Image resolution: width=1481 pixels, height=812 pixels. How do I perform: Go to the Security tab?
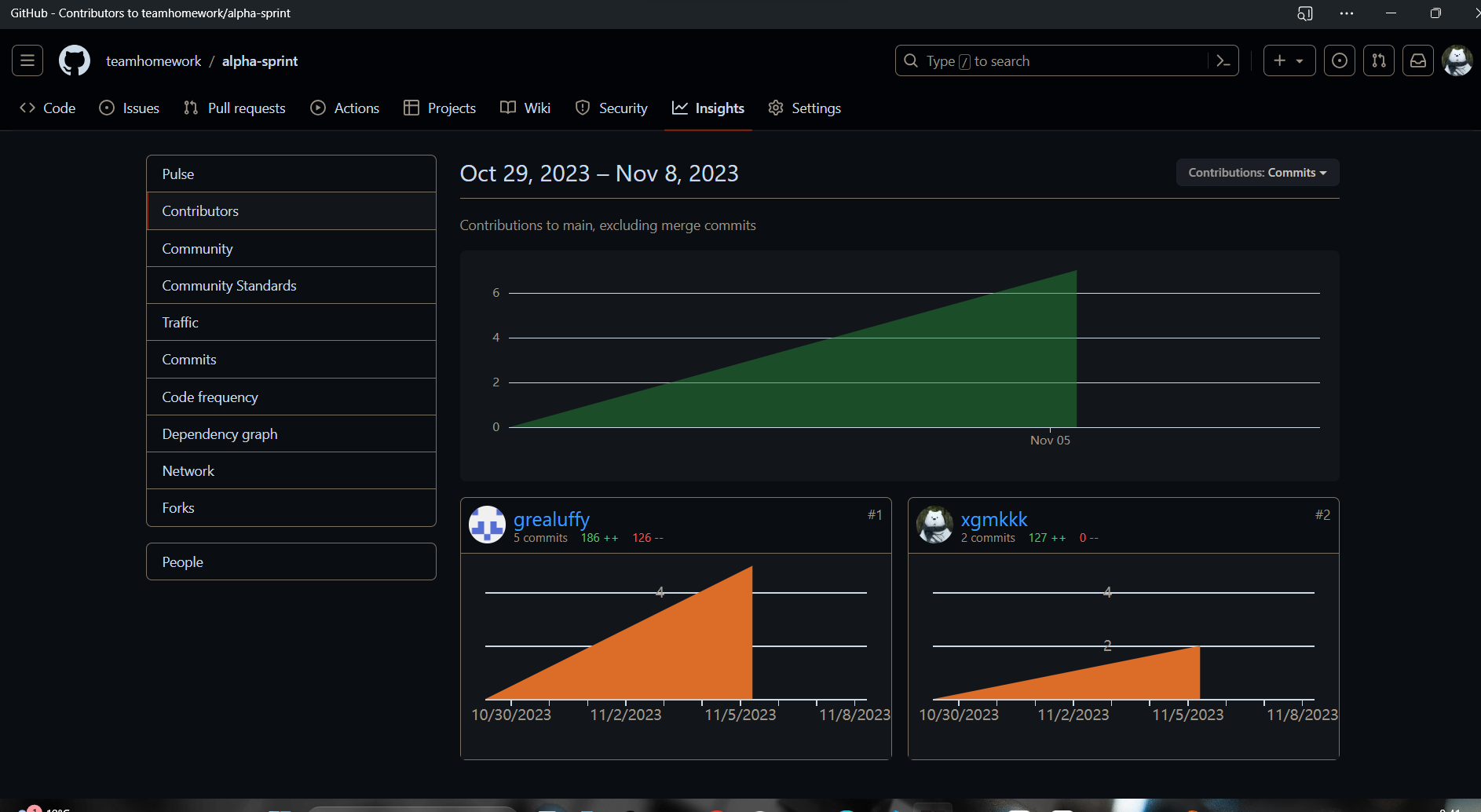[612, 108]
